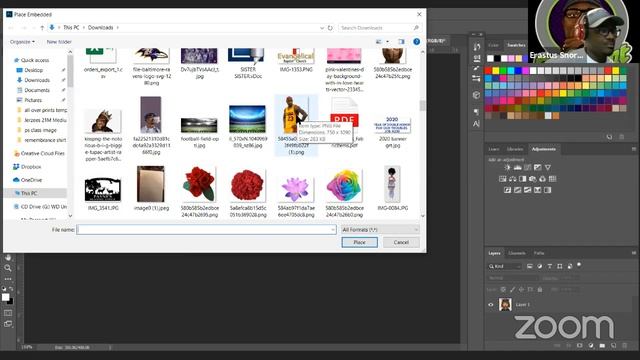Add a Selective Color adjustment
Viewport: 640px width, 360px height.
click(538, 190)
